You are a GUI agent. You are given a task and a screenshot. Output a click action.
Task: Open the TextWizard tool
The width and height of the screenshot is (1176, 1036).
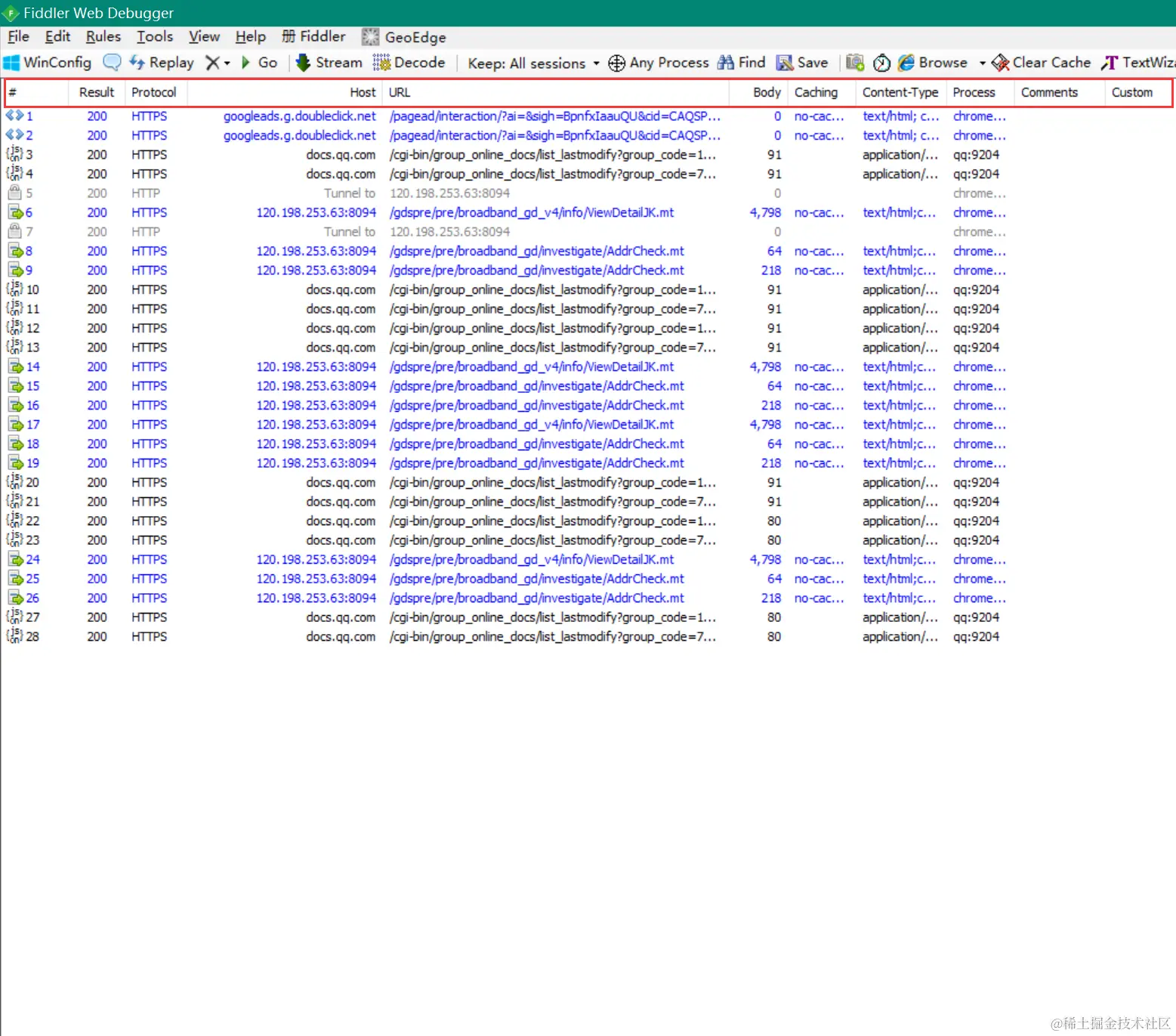click(1137, 63)
